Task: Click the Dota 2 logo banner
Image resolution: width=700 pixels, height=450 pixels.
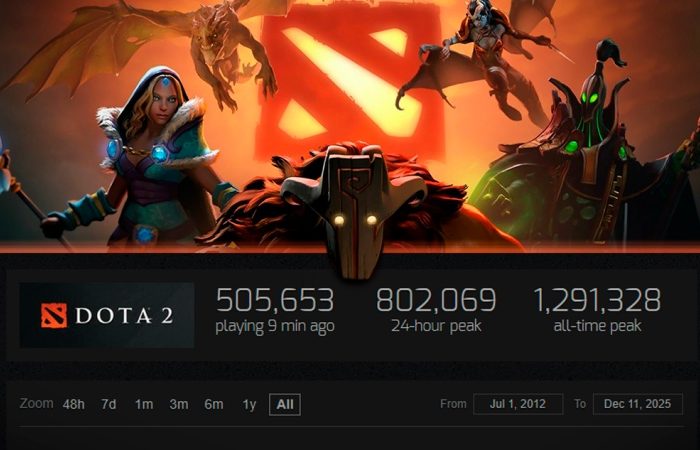Action: (x=107, y=315)
